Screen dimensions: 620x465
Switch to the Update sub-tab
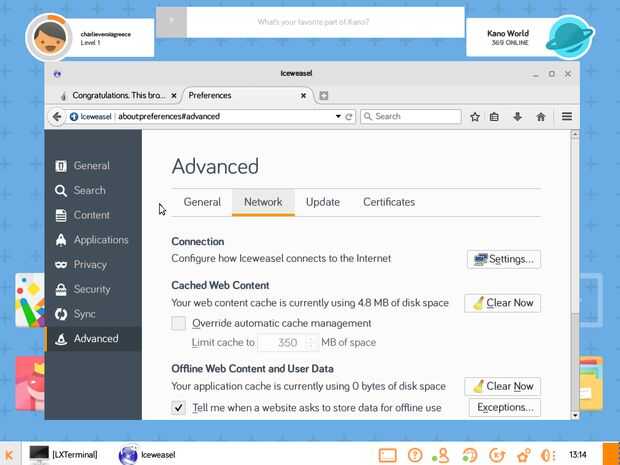pyautogui.click(x=323, y=202)
